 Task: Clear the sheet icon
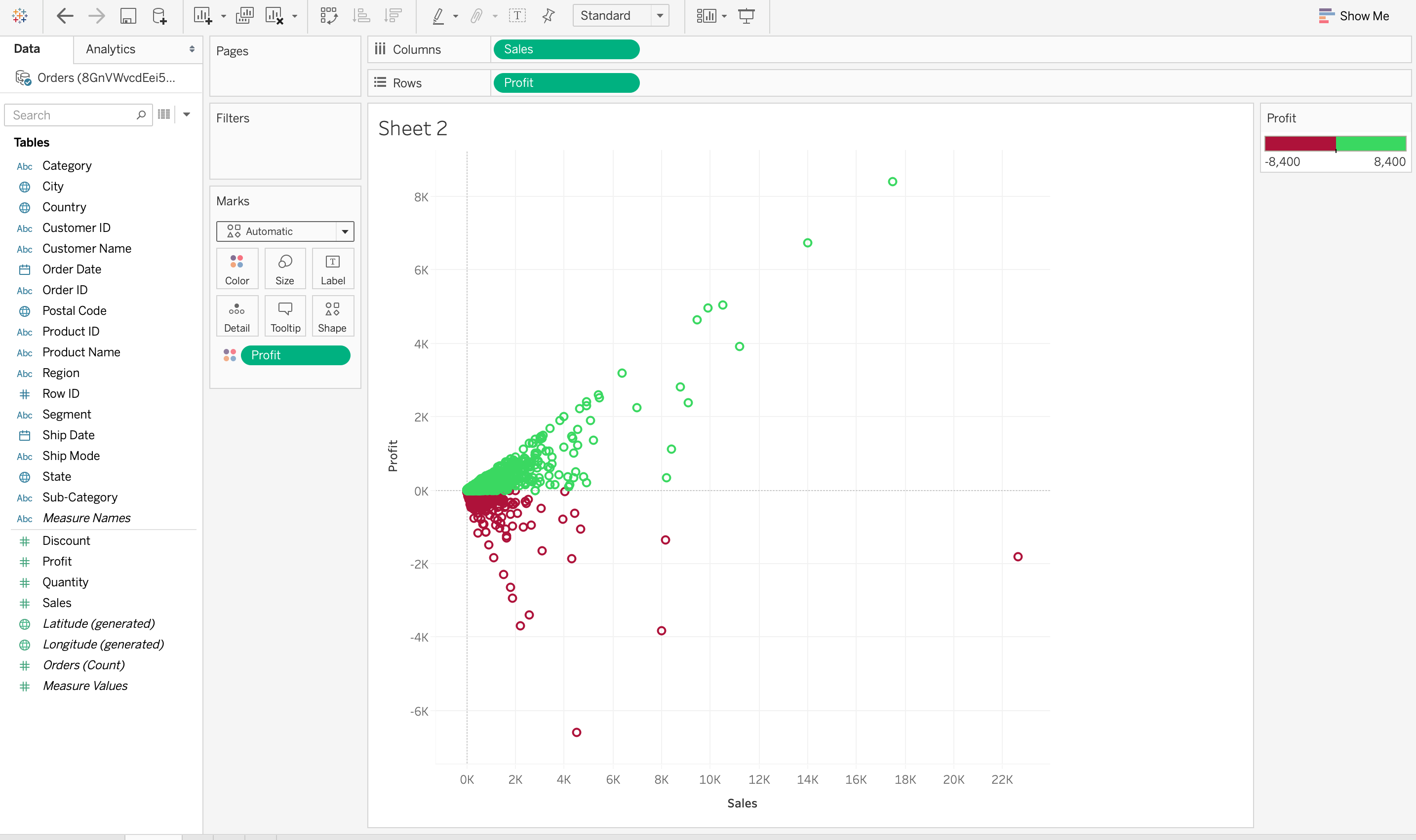[x=275, y=15]
